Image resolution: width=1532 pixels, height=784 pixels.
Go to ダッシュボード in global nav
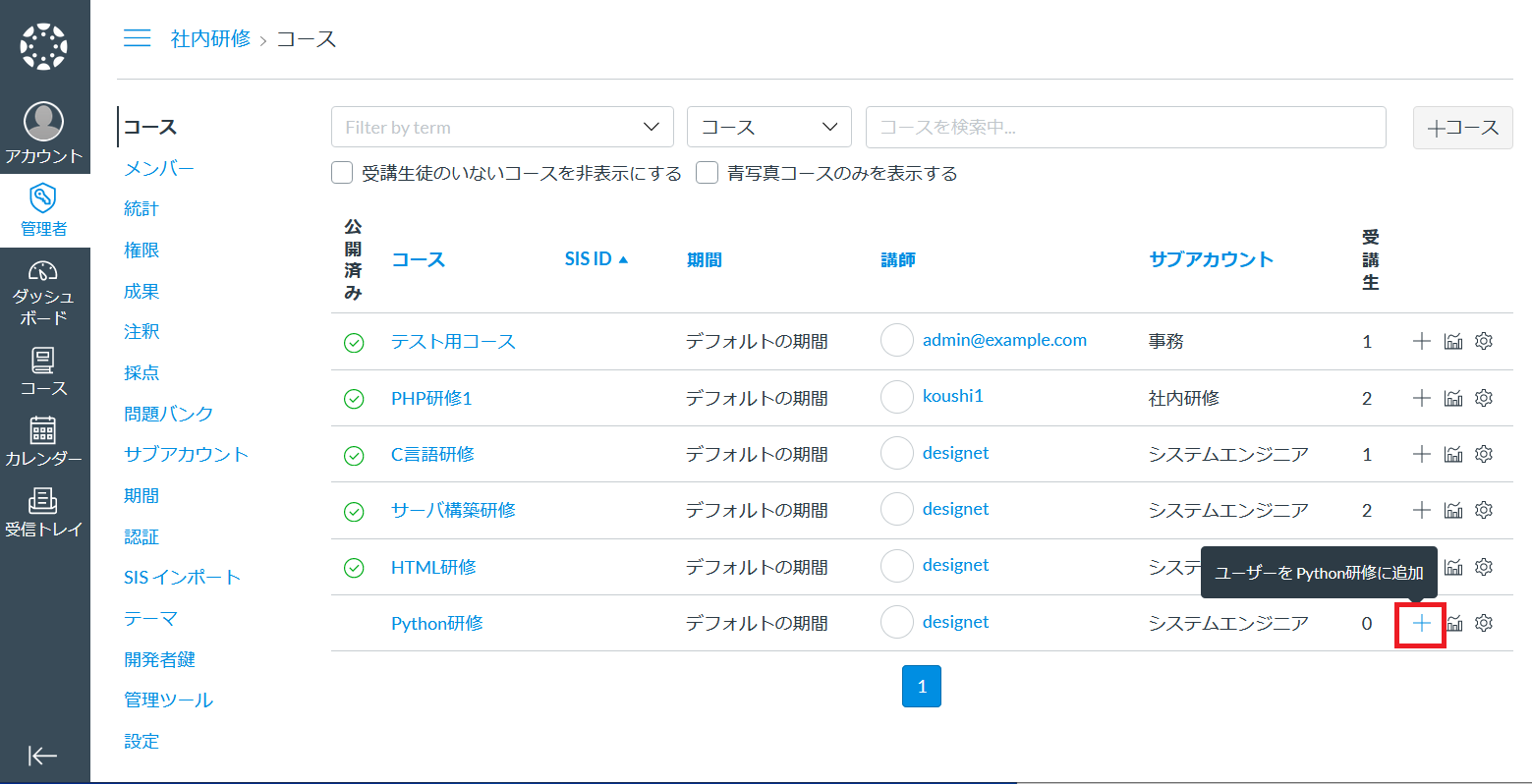44,293
